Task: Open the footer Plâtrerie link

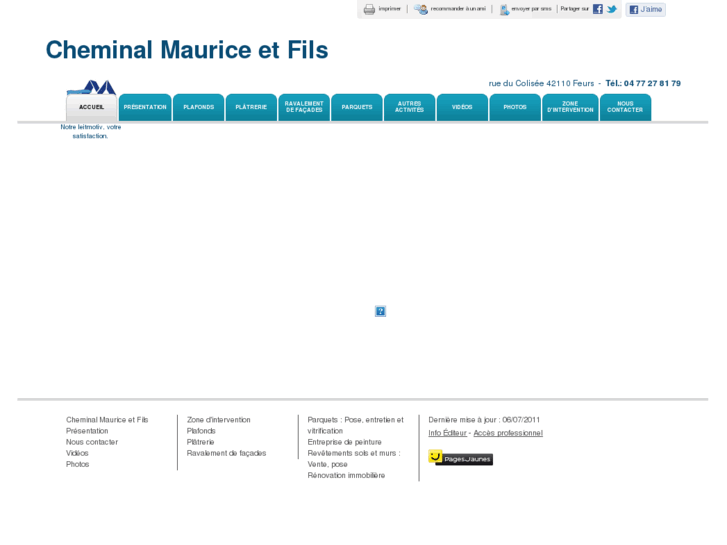Action: click(x=200, y=442)
